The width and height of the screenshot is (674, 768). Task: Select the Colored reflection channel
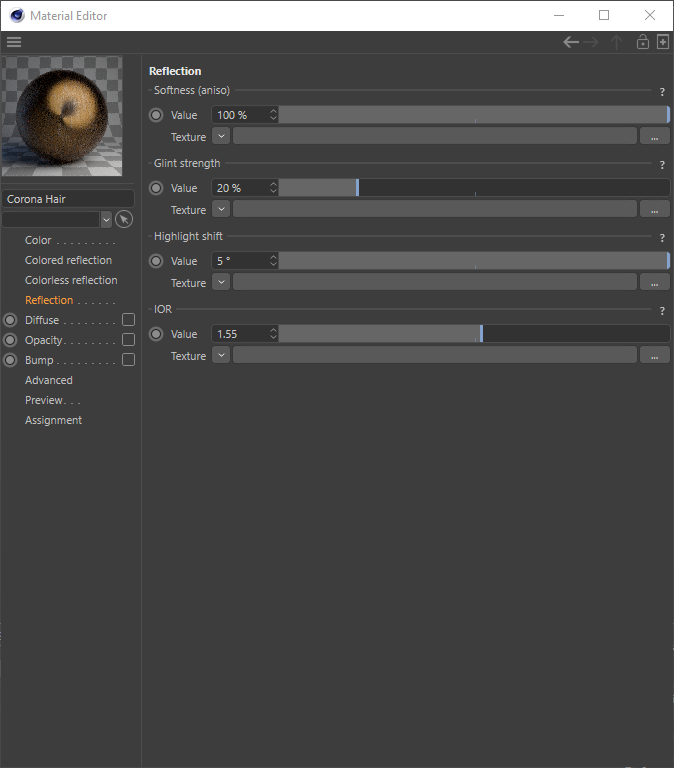tap(69, 260)
